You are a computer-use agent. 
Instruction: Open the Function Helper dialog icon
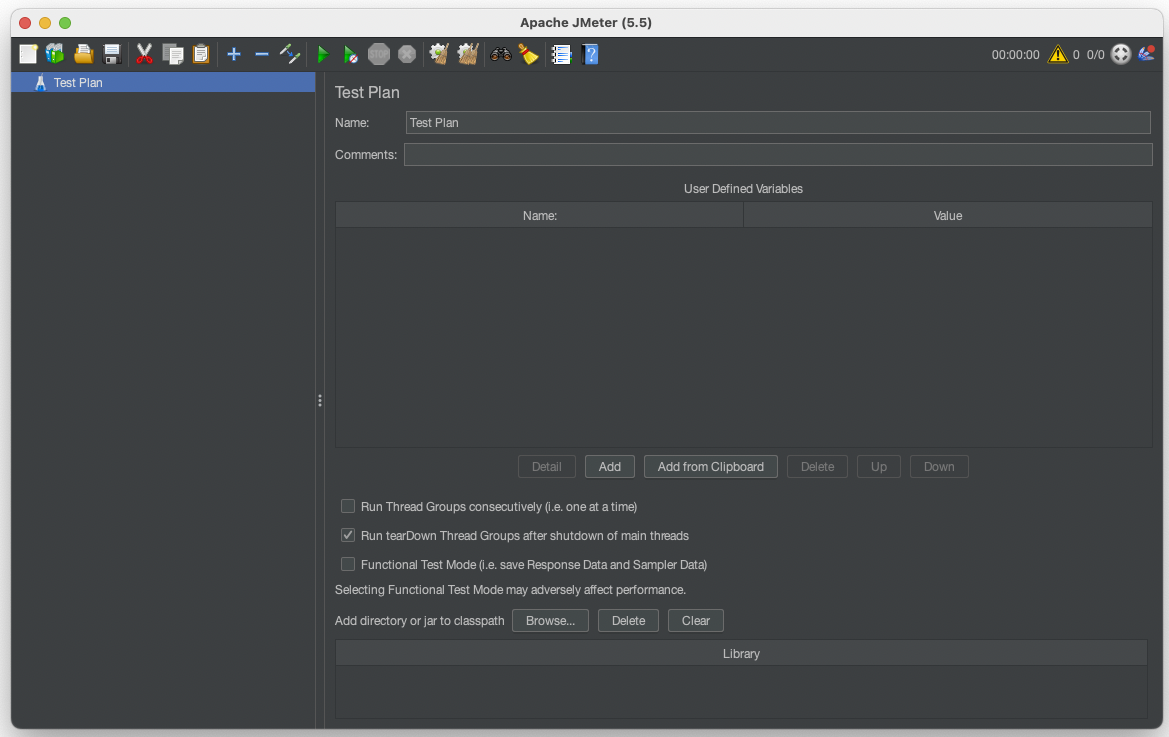(x=561, y=54)
